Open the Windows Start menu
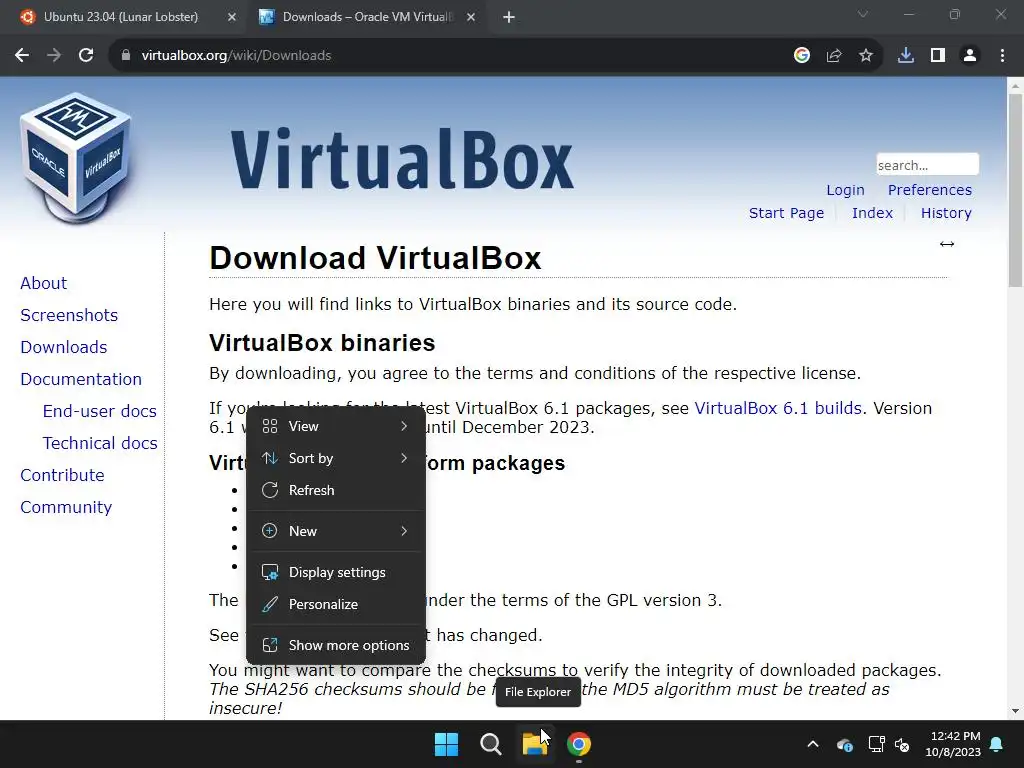Image resolution: width=1024 pixels, height=768 pixels. pos(447,744)
